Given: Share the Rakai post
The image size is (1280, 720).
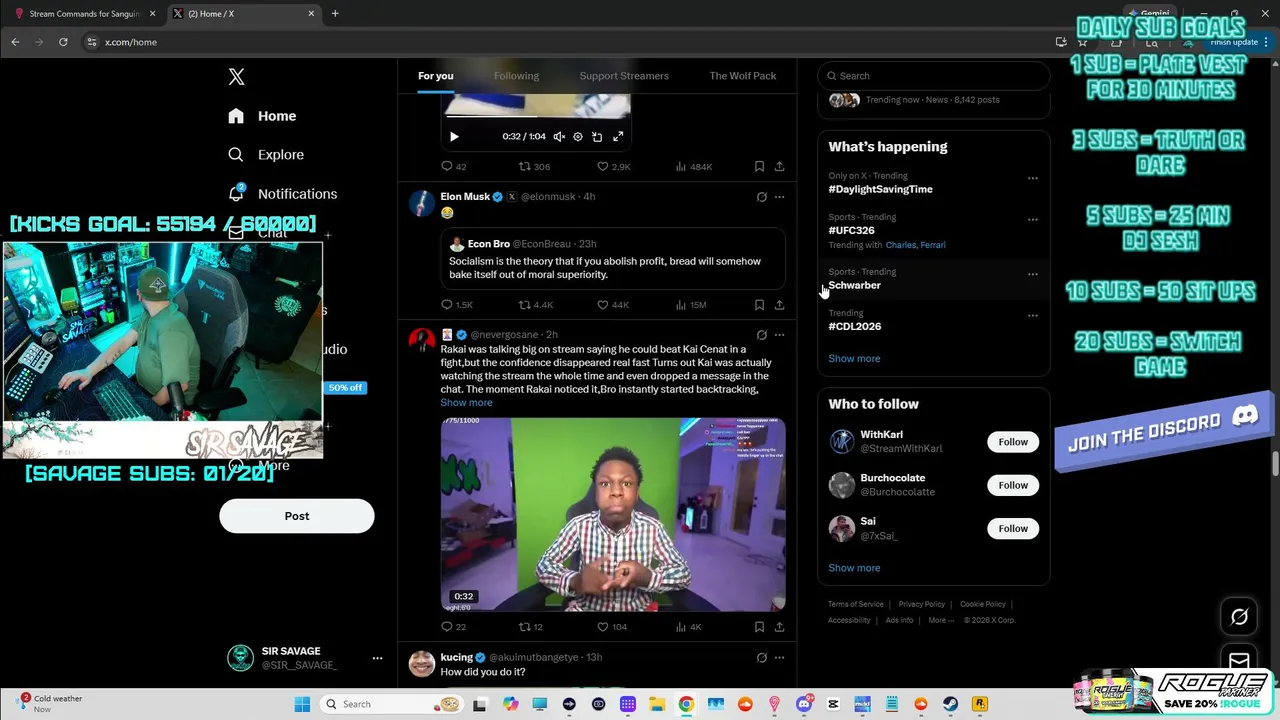Looking at the screenshot, I should tap(779, 627).
